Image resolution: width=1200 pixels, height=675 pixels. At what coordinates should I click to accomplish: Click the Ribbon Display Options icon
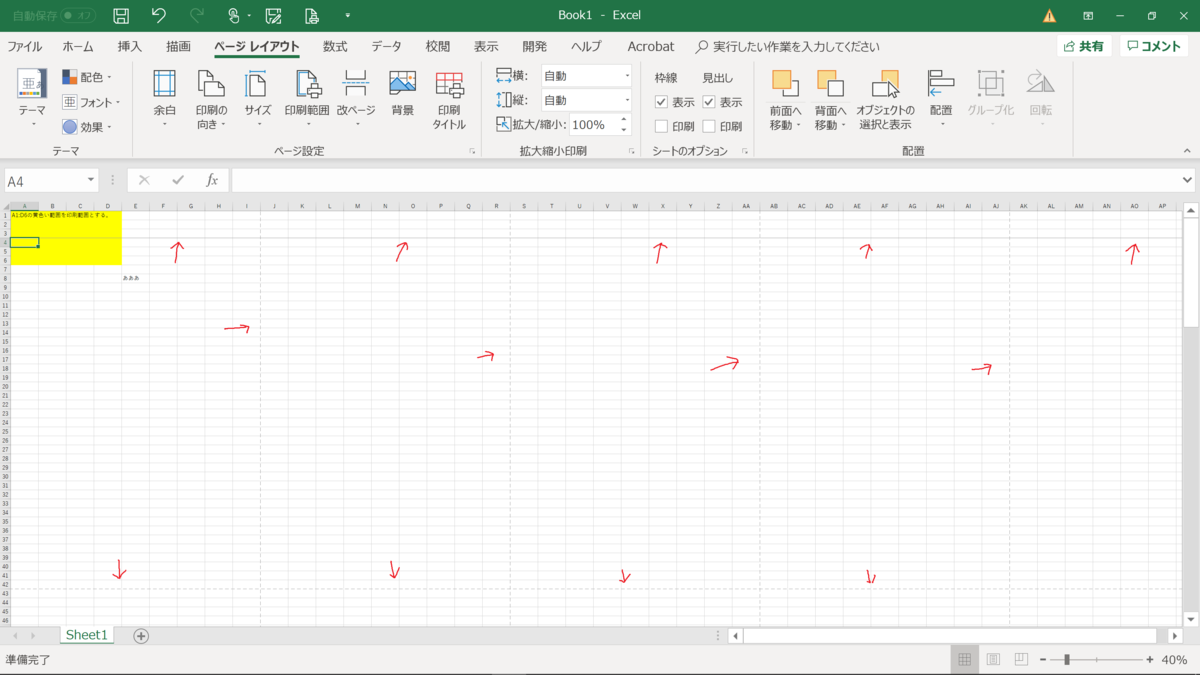[x=1088, y=15]
